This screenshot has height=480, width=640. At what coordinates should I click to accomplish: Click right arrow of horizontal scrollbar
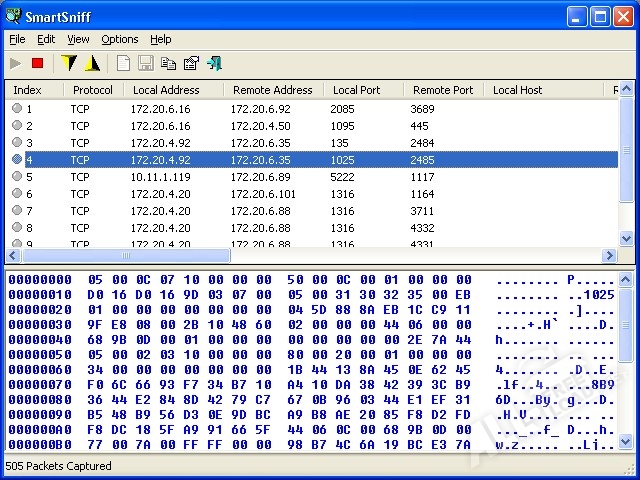pyautogui.click(x=610, y=256)
